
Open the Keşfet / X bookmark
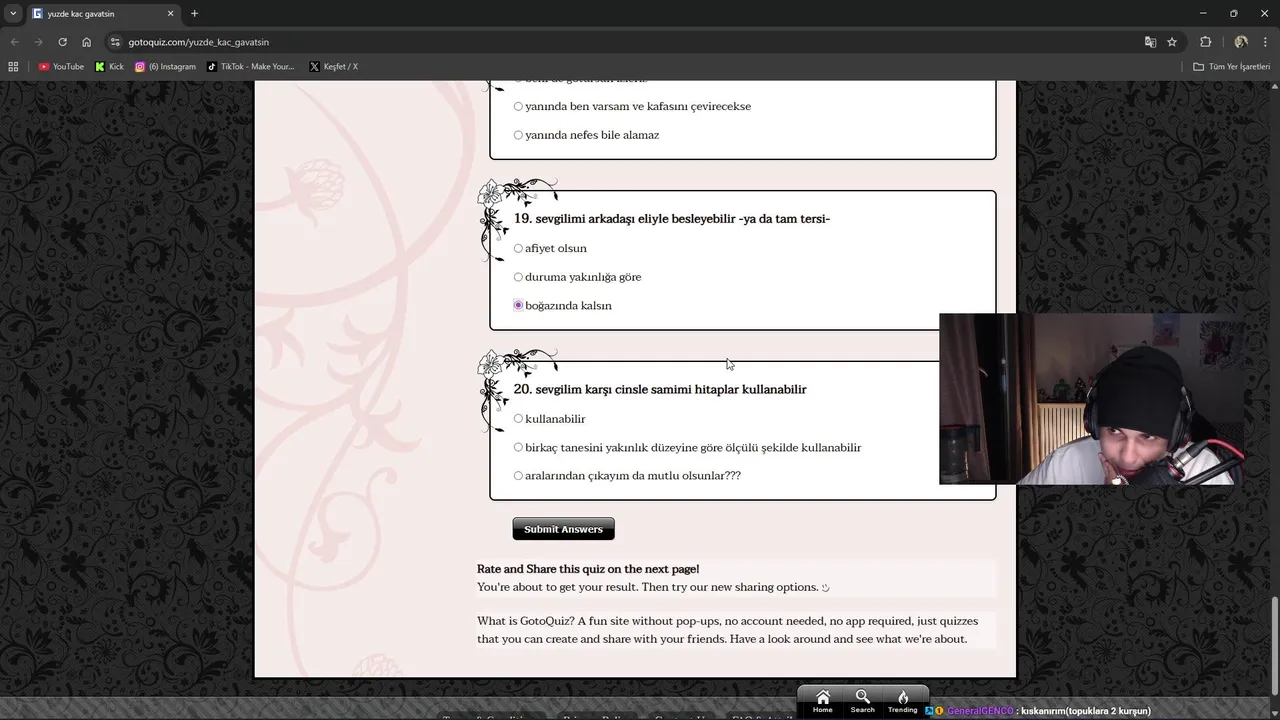coord(334,67)
